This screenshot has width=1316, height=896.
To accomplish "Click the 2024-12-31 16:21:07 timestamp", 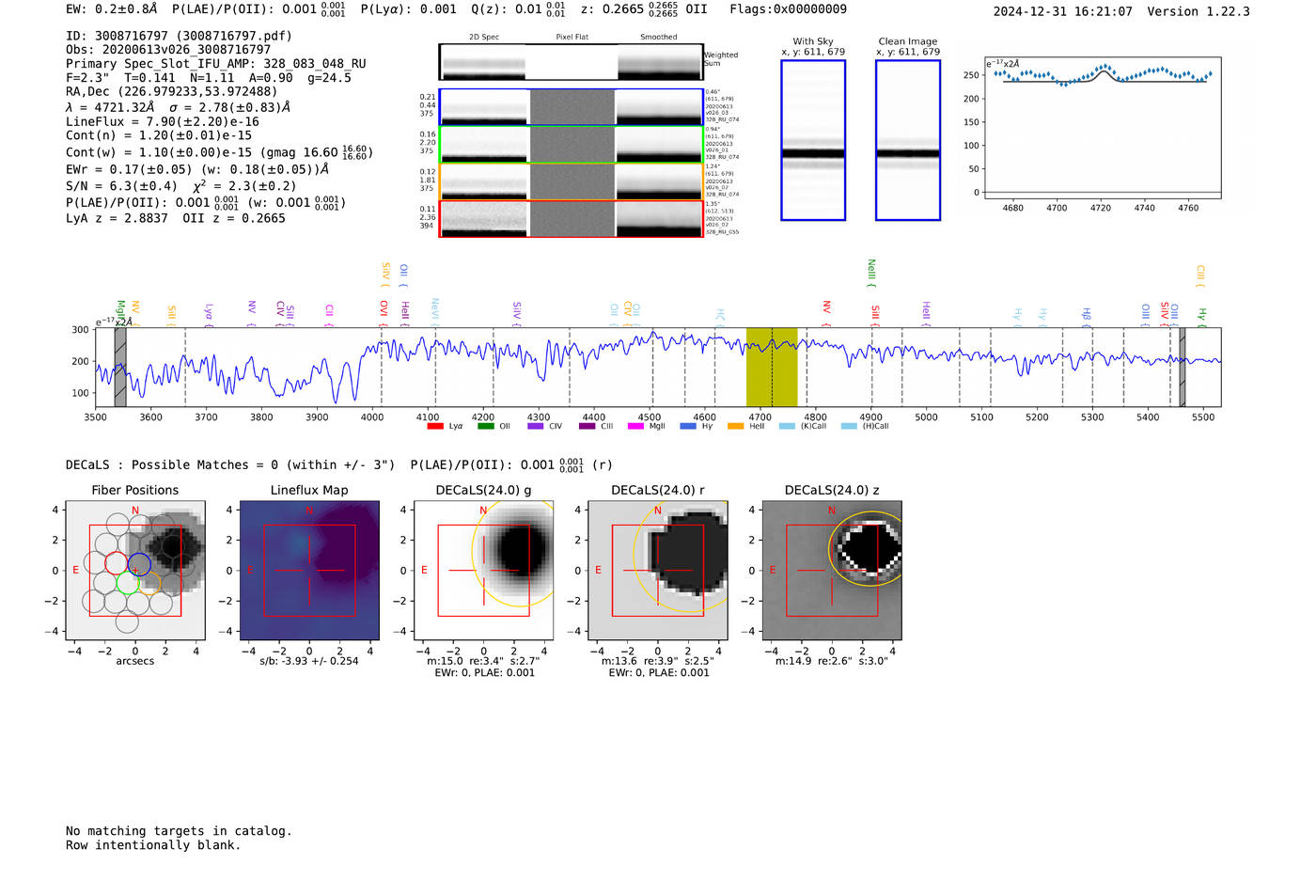I will coord(1062,11).
